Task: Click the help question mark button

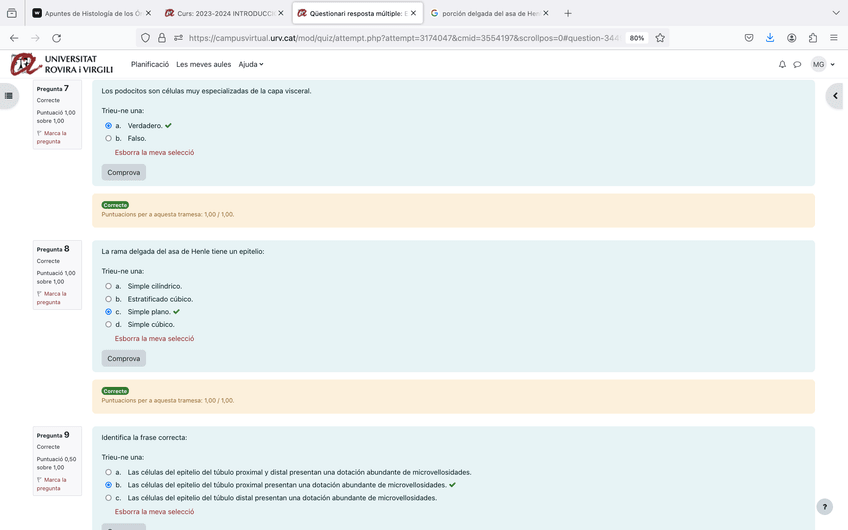Action: pos(824,507)
